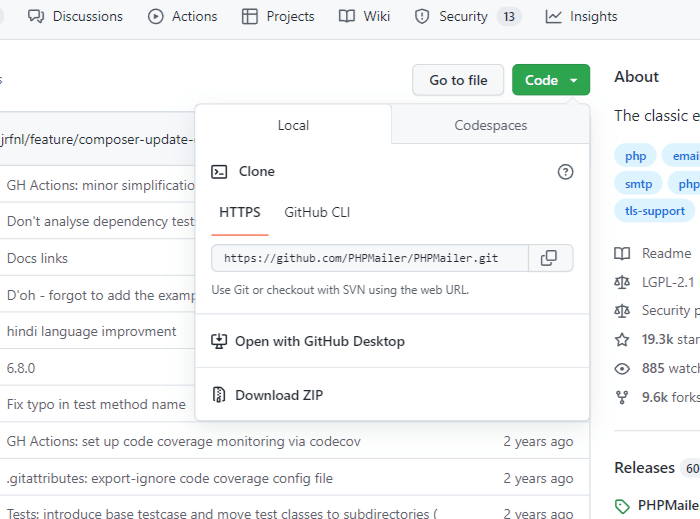Screen dimensions: 700x519
Task: Open the Projects tab
Action: click(278, 17)
